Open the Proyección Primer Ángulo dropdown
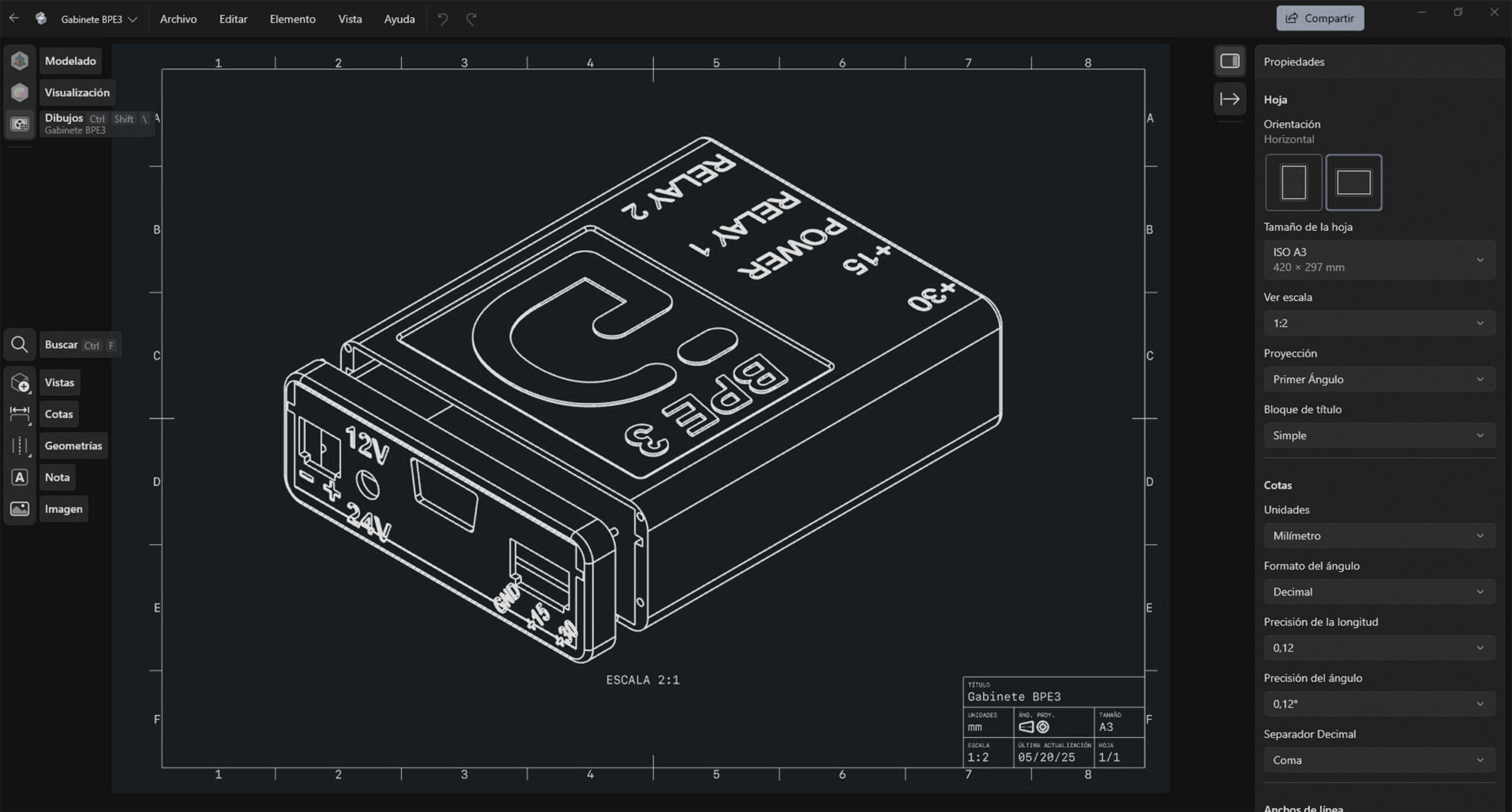The height and width of the screenshot is (812, 1512). point(1379,379)
